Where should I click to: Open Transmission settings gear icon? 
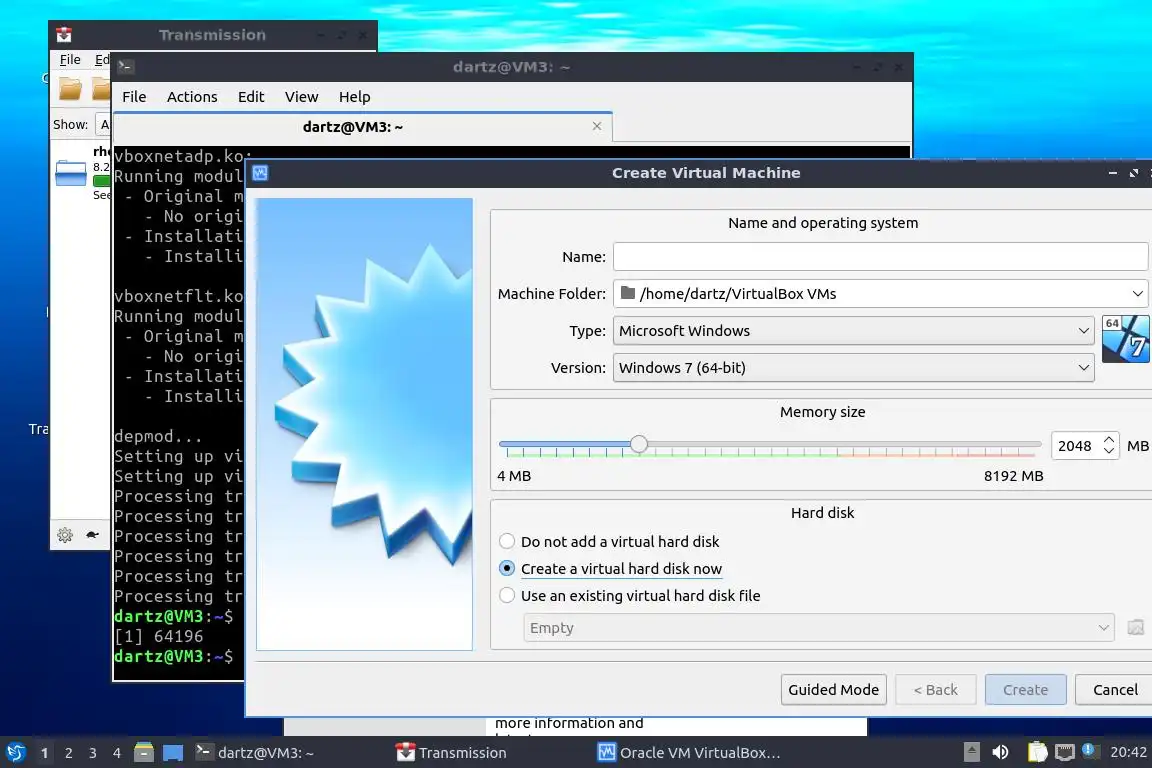(x=65, y=535)
